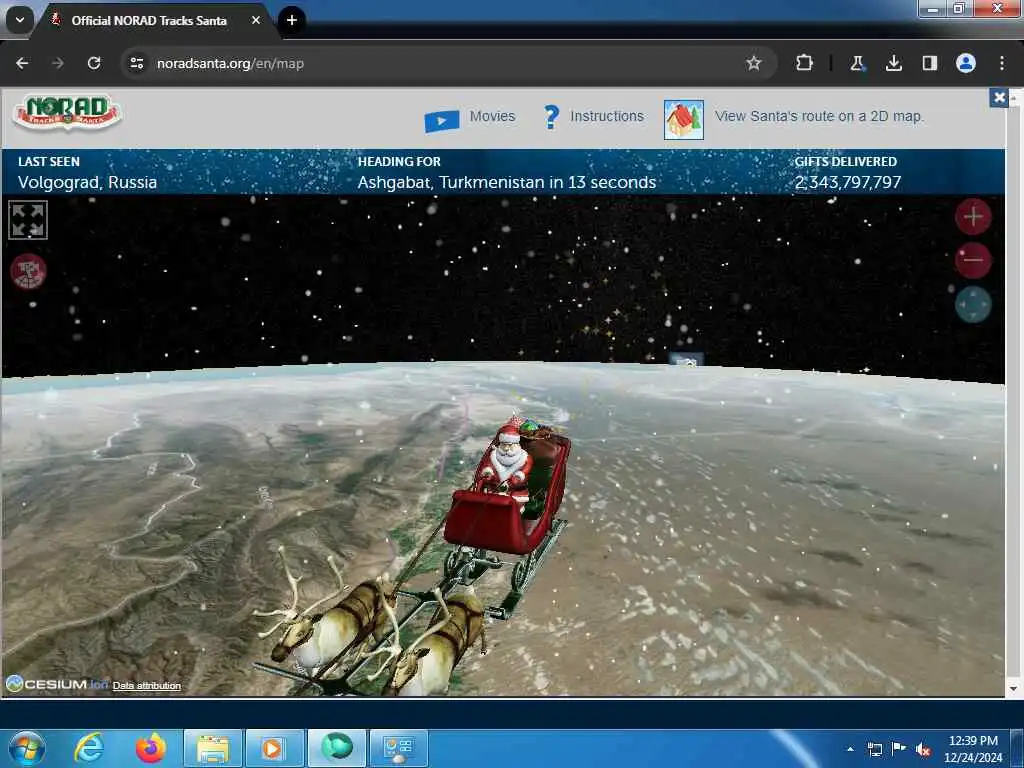Zoom out with the red minus button

pyautogui.click(x=973, y=260)
